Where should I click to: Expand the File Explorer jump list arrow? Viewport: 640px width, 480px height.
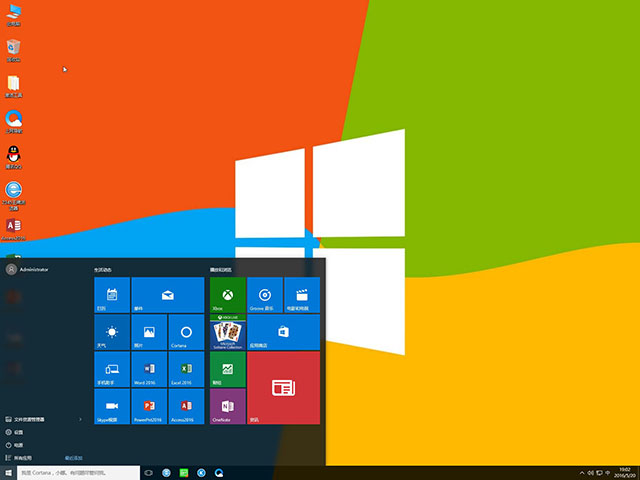pos(80,419)
